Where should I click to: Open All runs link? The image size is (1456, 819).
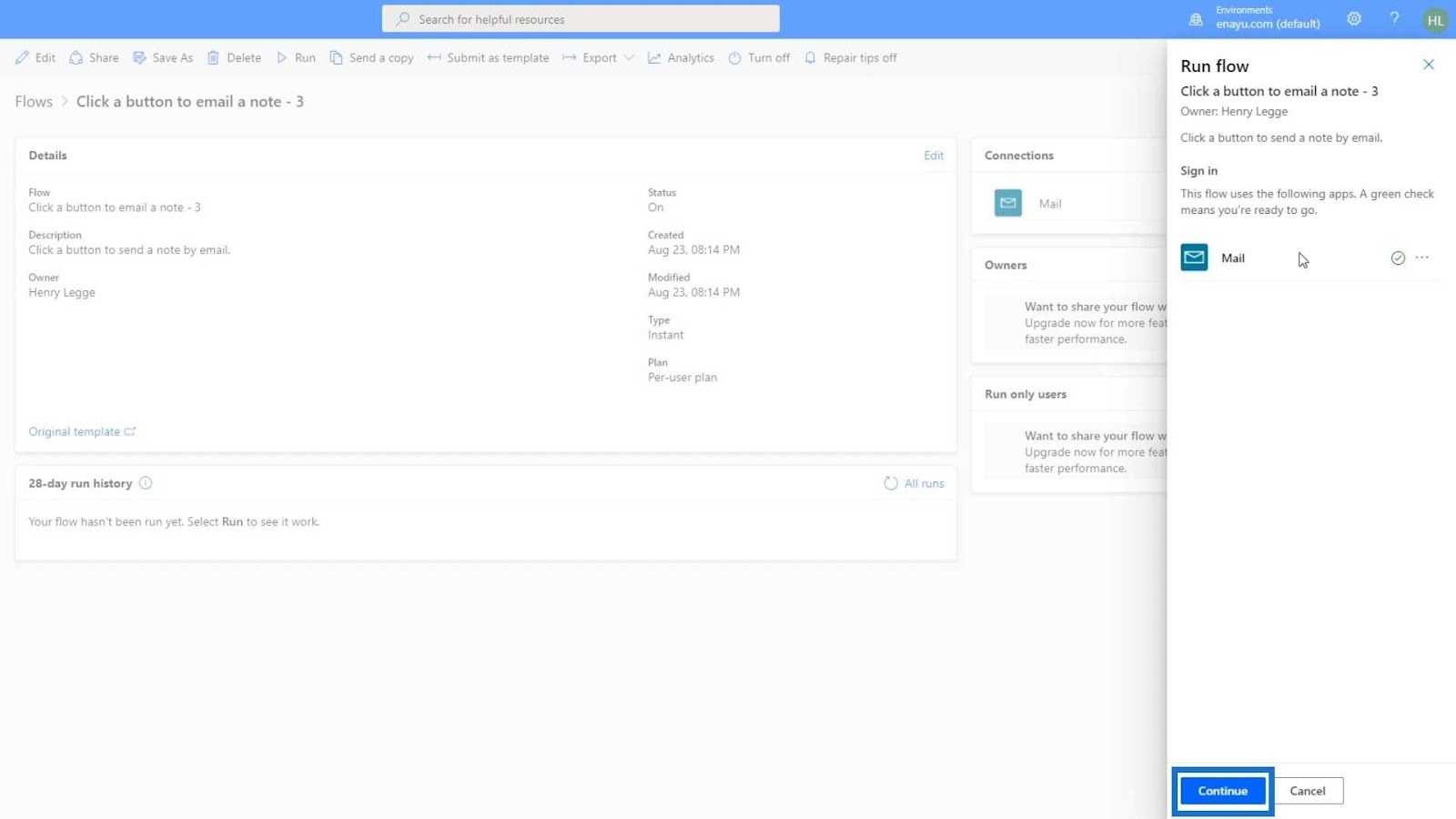tap(925, 483)
